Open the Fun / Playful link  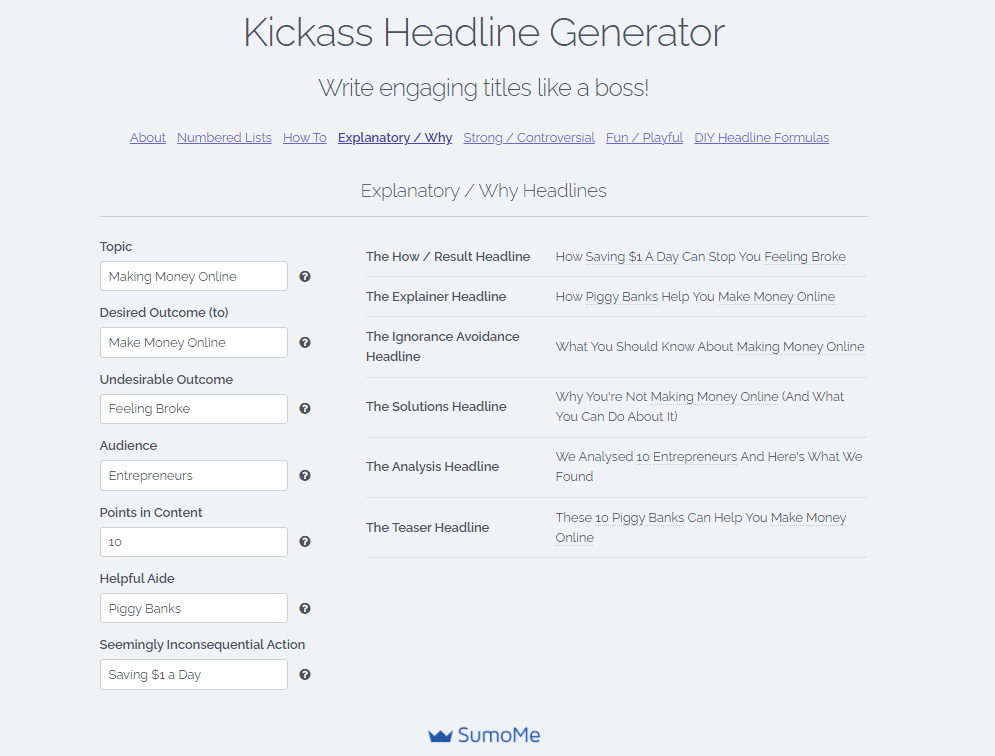pyautogui.click(x=644, y=138)
